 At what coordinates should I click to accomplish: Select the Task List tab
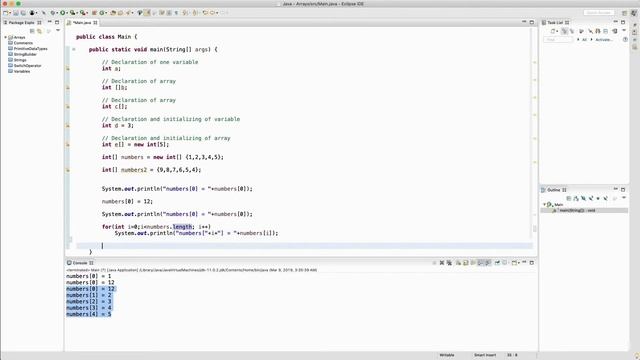[x=555, y=23]
